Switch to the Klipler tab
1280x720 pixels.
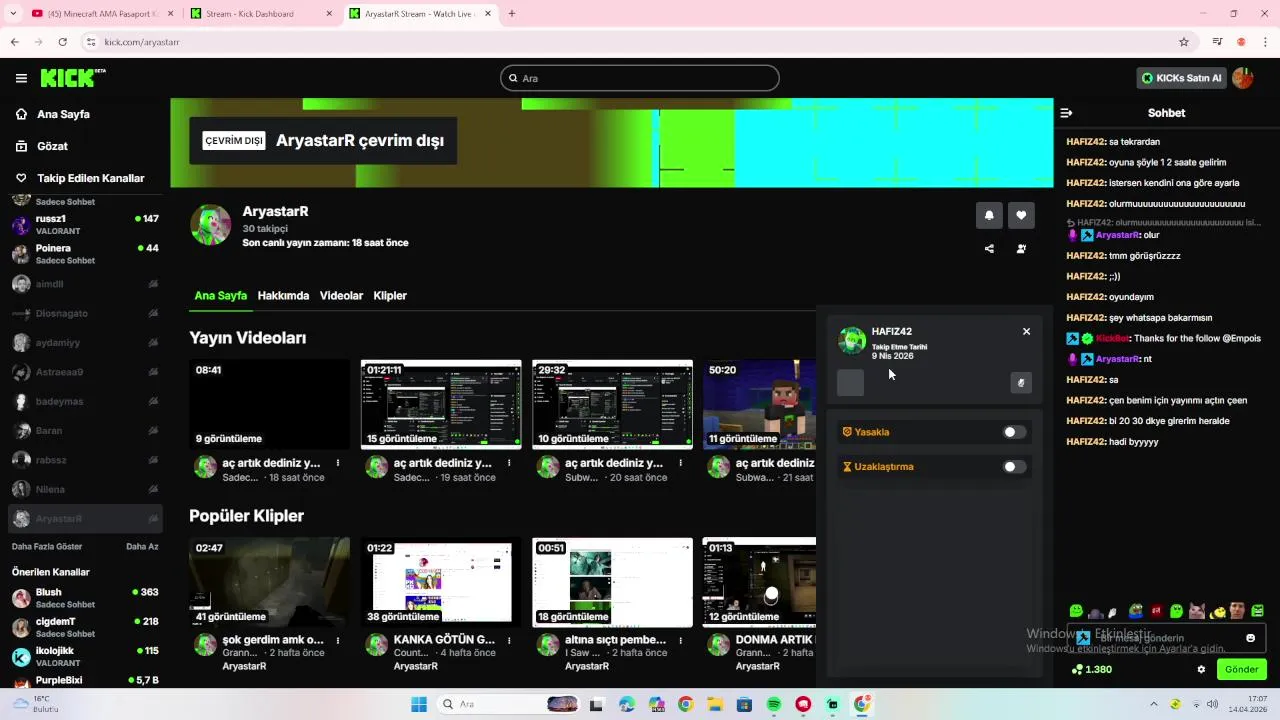390,296
